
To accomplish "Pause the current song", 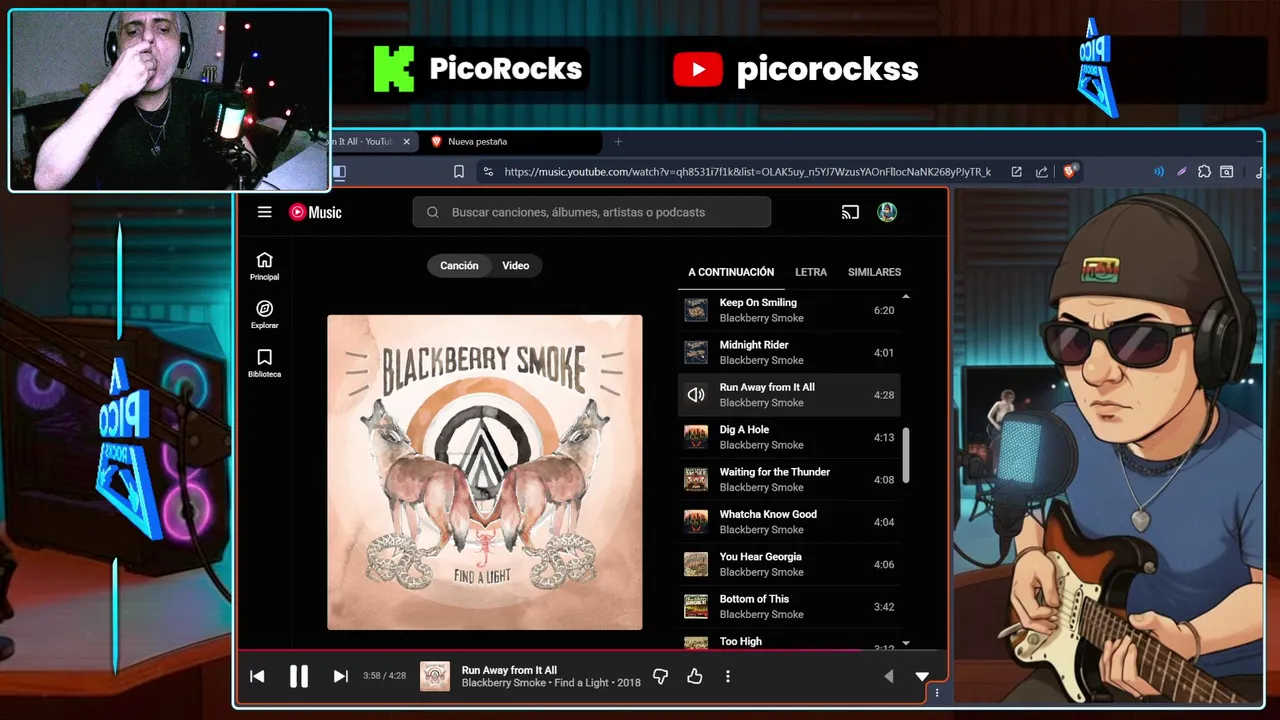I will (298, 676).
